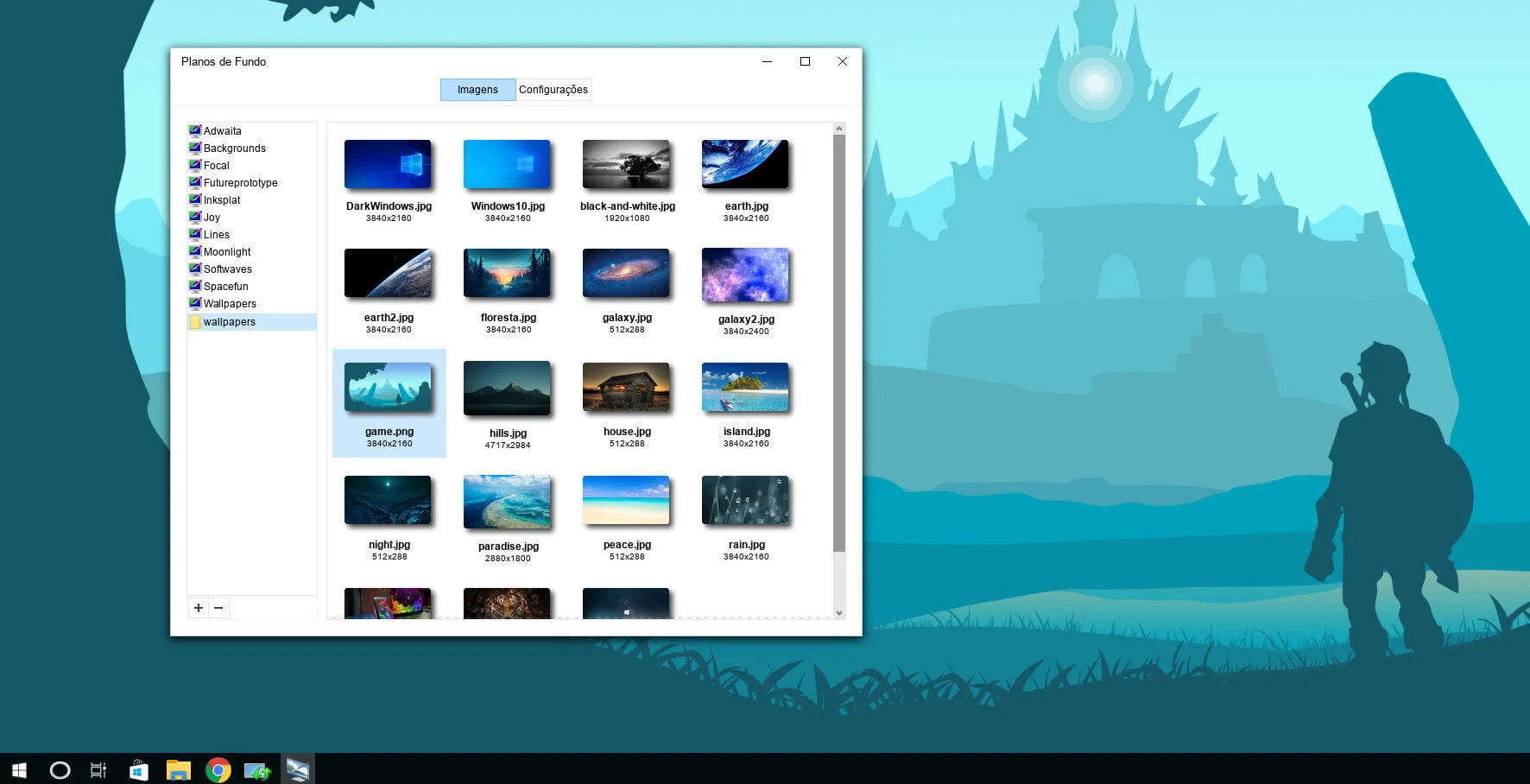Screen dimensions: 1530x784
Task: Choose island.jpg as wallpaper
Action: coord(744,387)
